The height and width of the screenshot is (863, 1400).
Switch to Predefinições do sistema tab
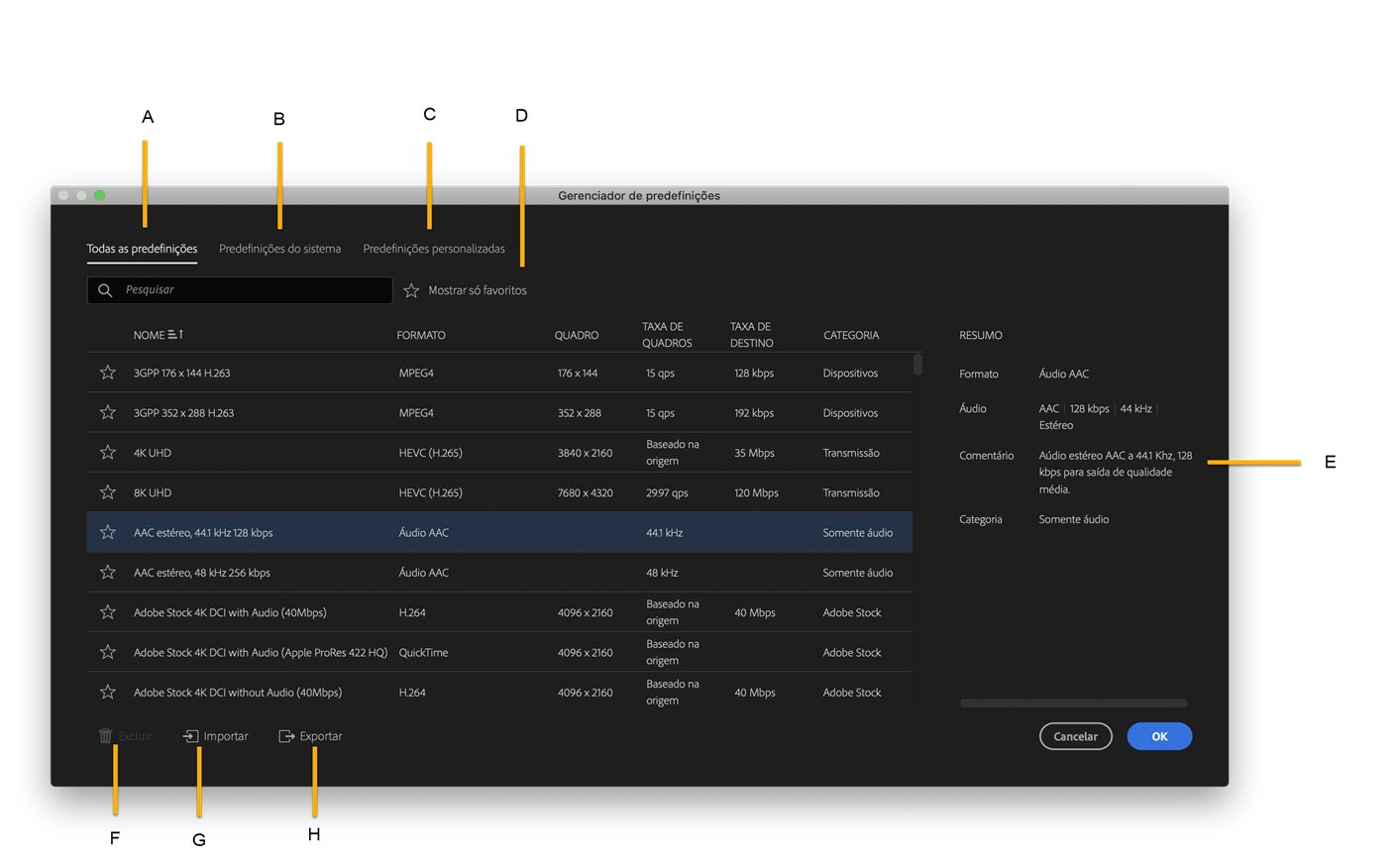tap(279, 249)
